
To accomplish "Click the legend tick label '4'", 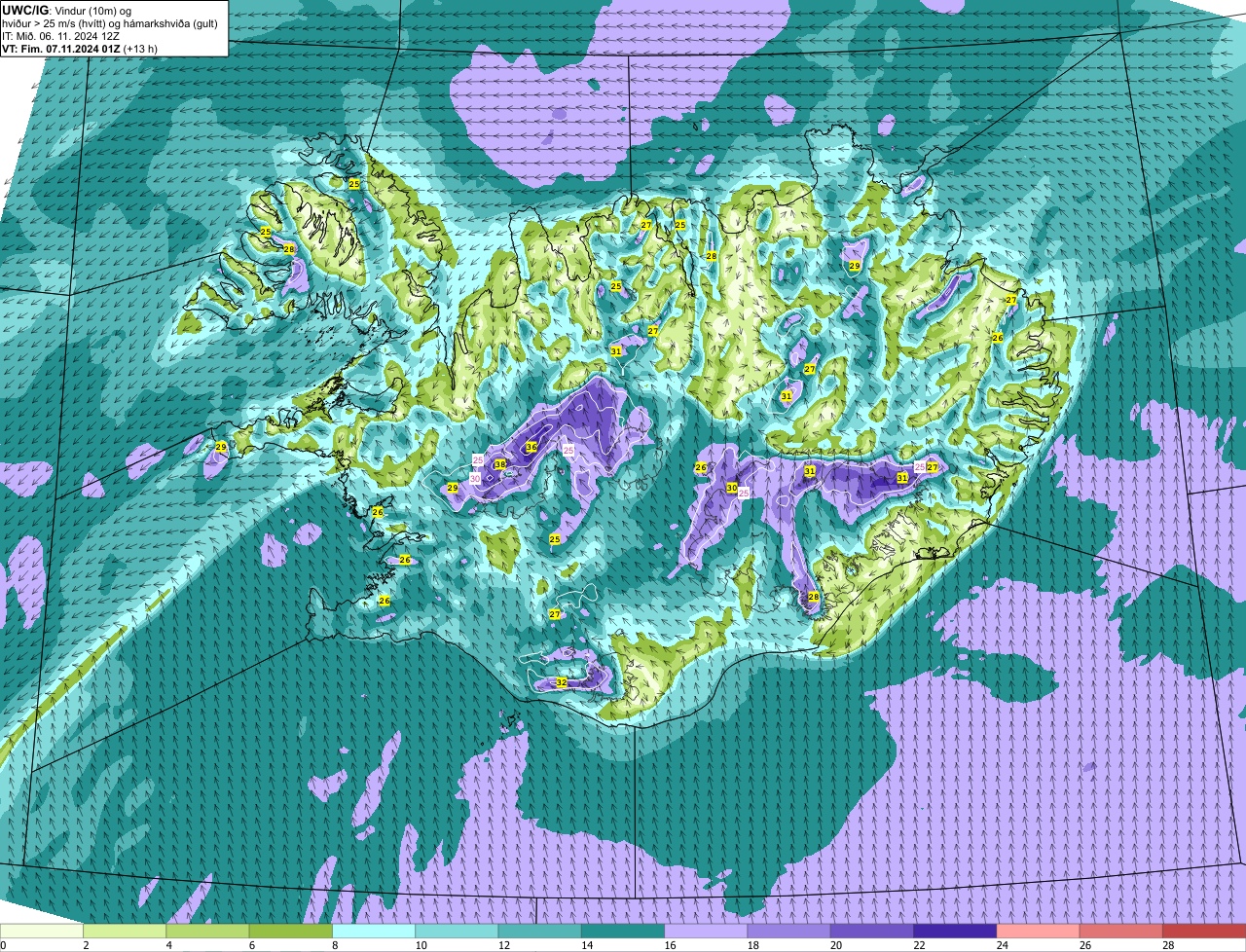I will [x=168, y=945].
